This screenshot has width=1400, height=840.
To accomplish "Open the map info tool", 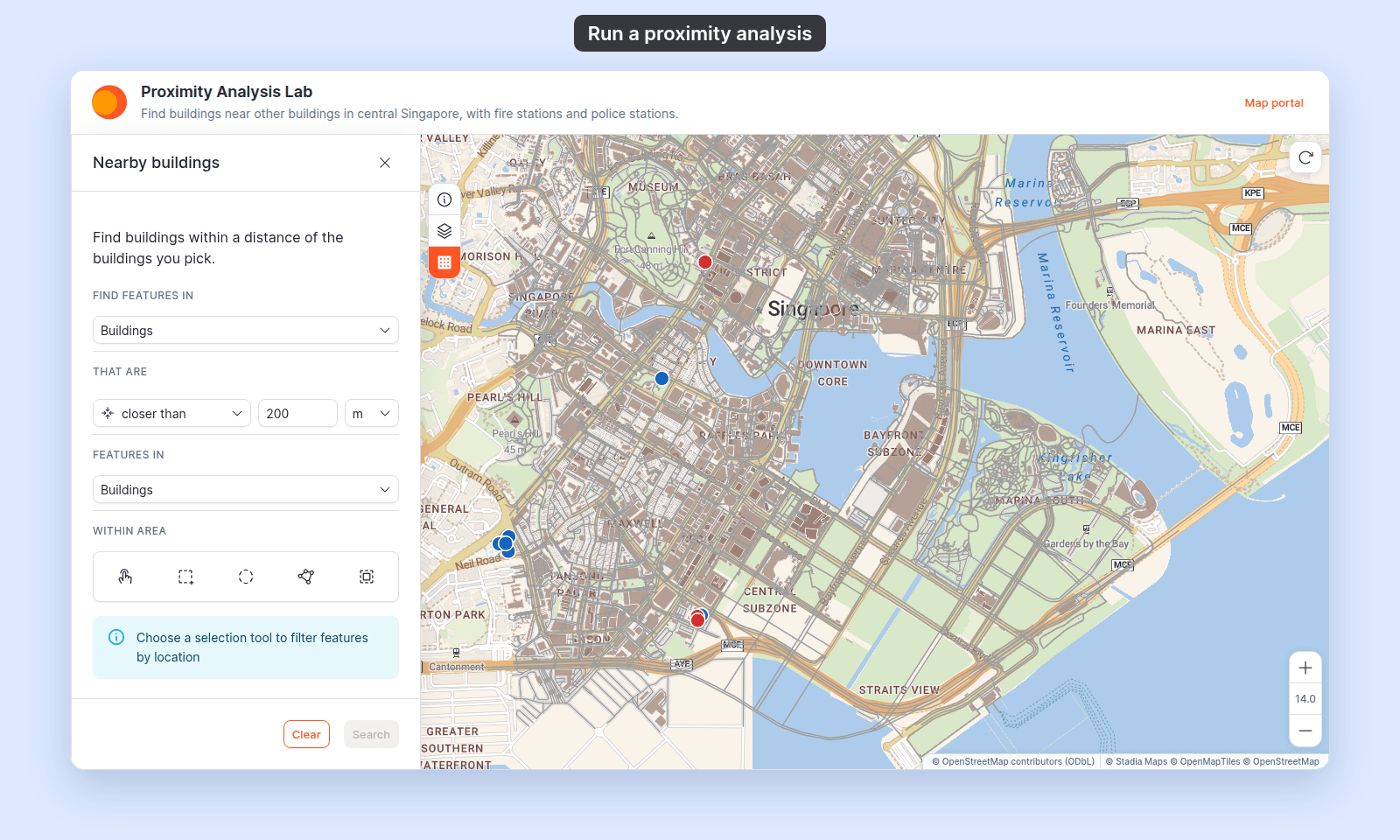I will [444, 199].
